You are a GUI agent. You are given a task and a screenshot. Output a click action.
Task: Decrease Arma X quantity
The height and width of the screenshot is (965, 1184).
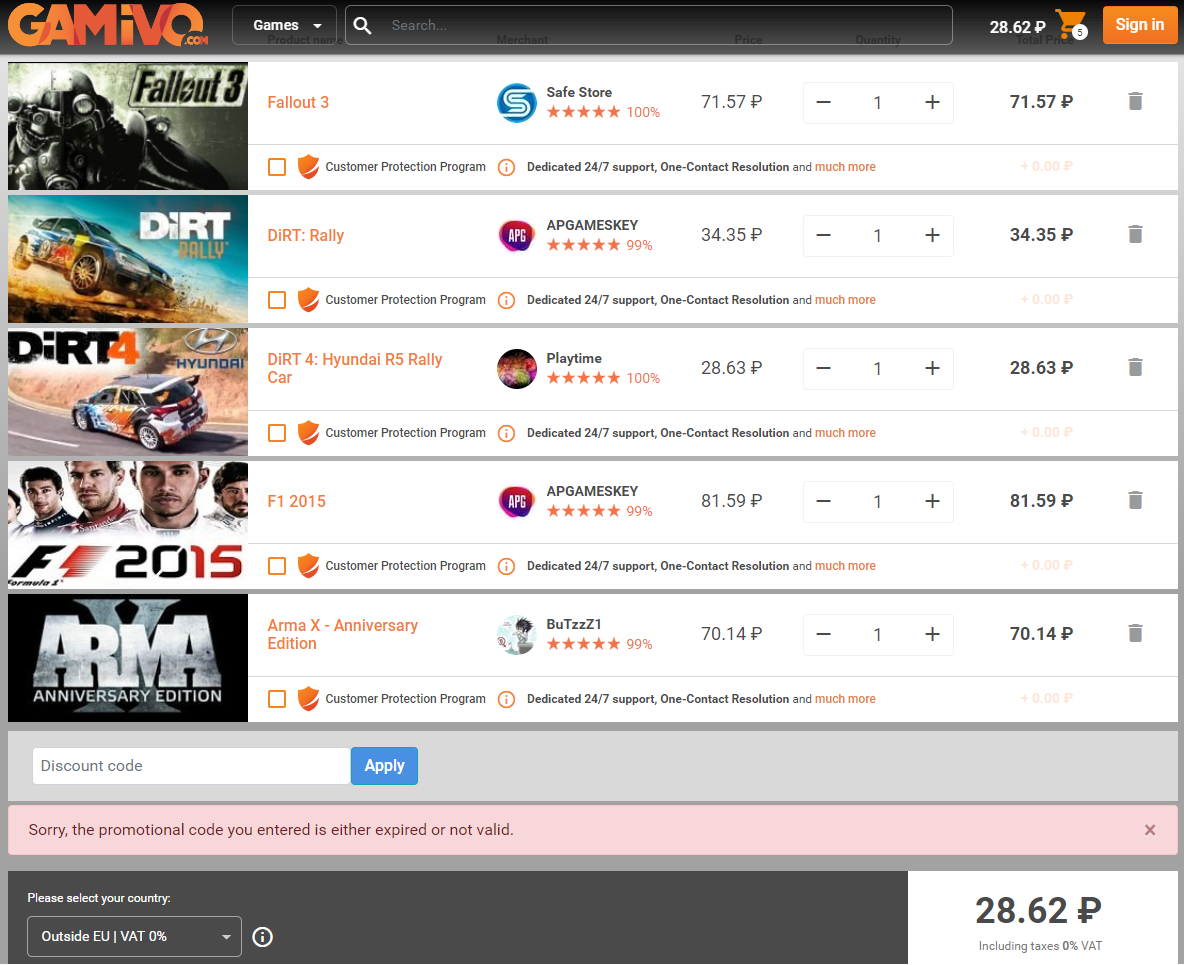[x=824, y=634]
